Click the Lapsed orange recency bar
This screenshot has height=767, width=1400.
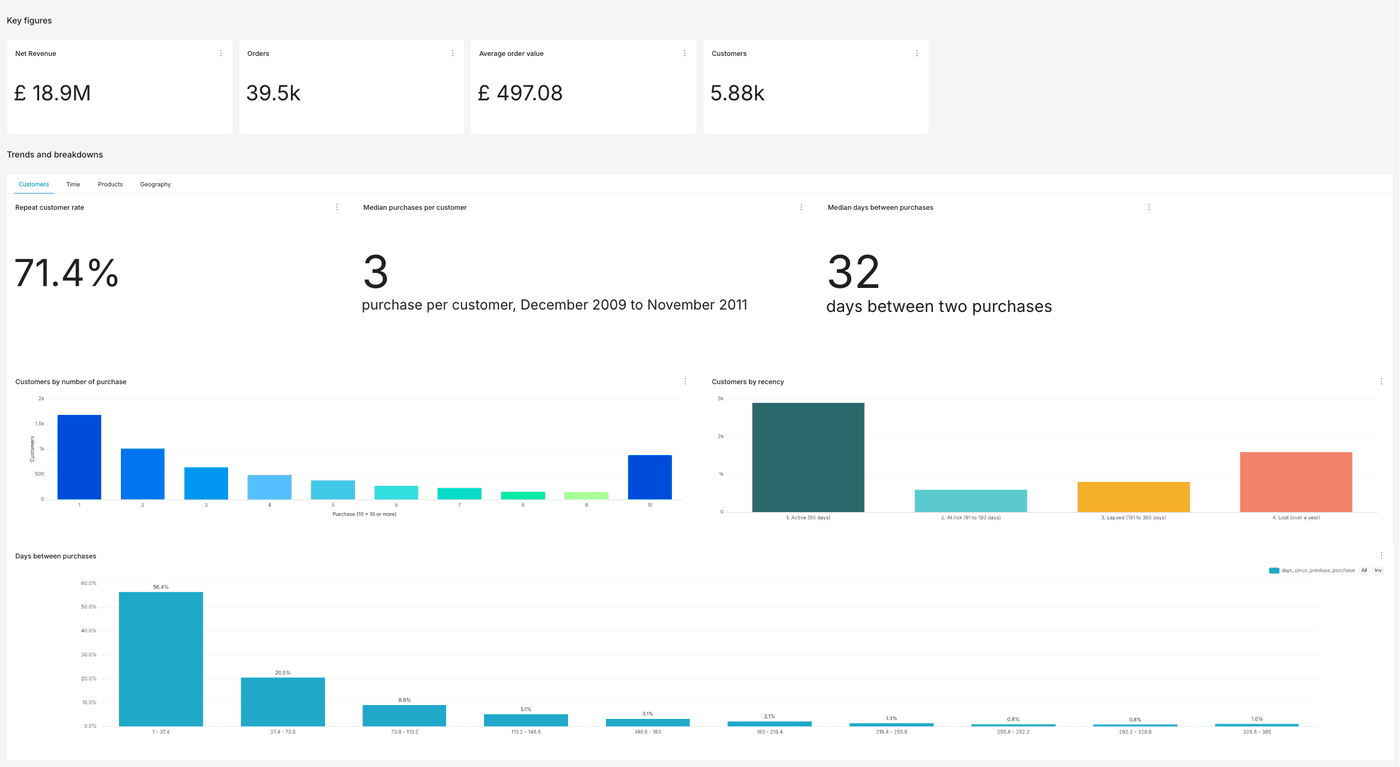pyautogui.click(x=1134, y=497)
